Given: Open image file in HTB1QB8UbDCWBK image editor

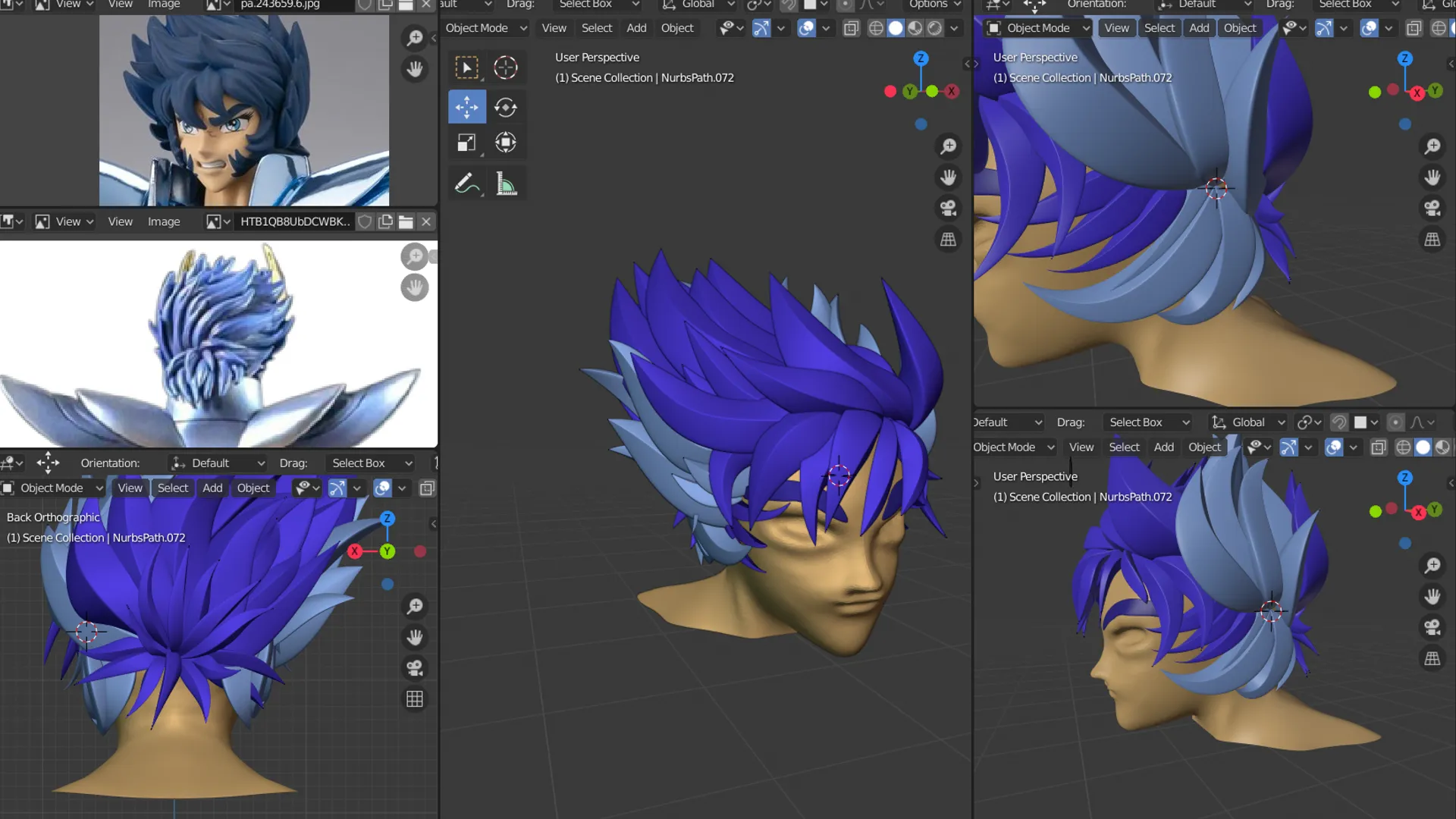Looking at the screenshot, I should click(406, 221).
